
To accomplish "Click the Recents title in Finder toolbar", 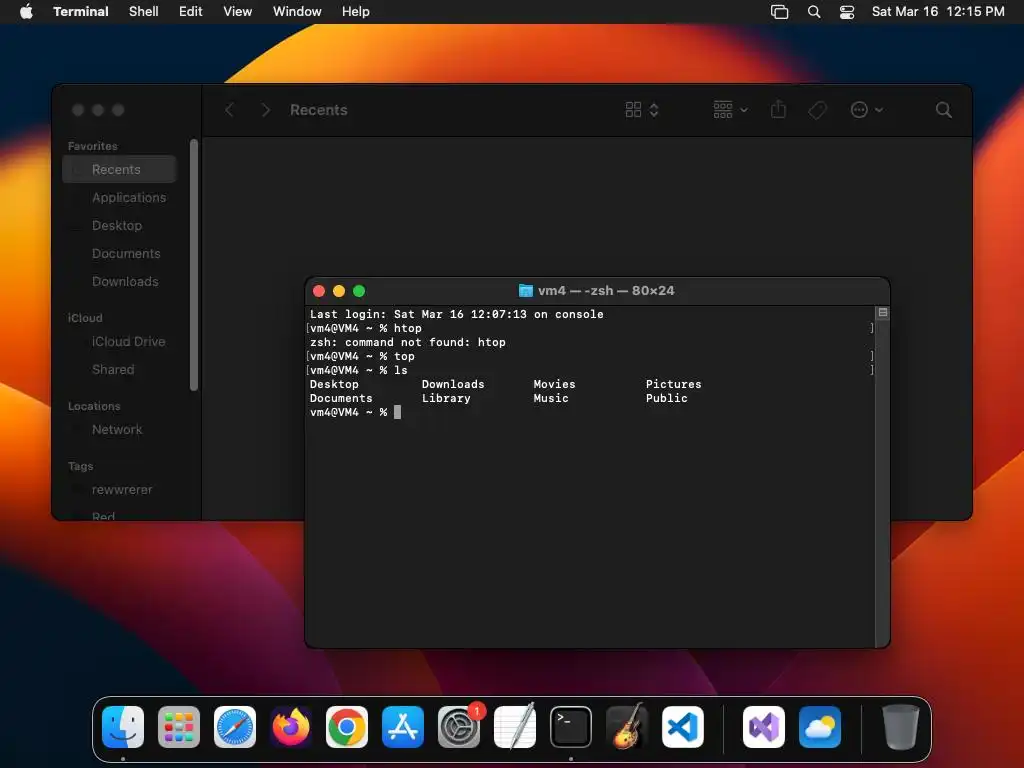I will (319, 110).
